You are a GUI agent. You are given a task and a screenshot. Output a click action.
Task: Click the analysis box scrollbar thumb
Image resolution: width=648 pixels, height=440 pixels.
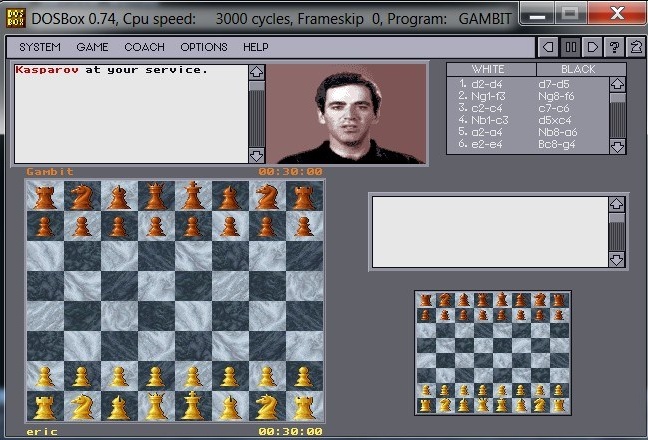coord(617,218)
